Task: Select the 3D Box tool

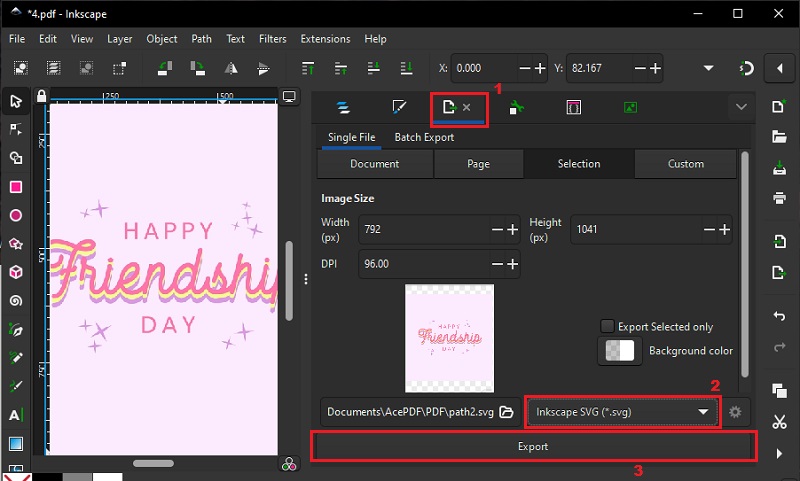Action: (16, 272)
